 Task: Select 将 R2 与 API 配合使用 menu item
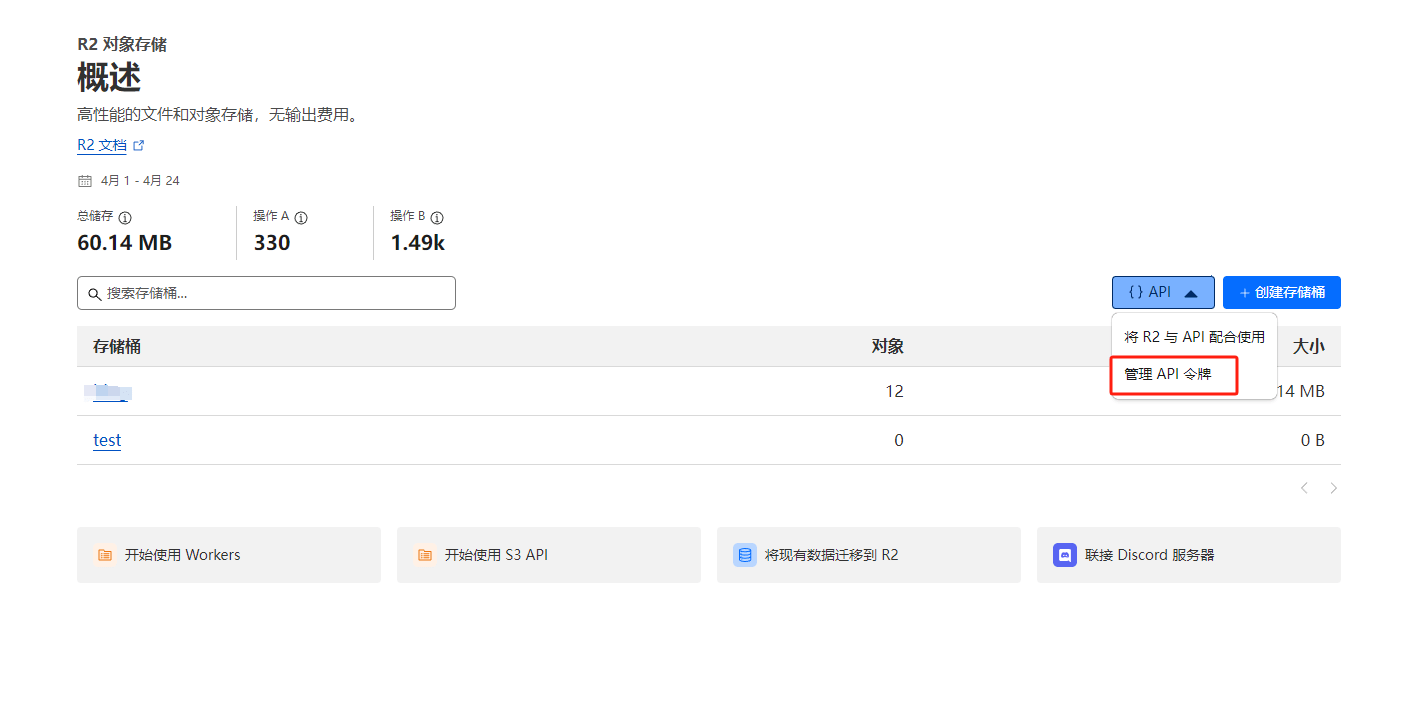click(x=1194, y=337)
